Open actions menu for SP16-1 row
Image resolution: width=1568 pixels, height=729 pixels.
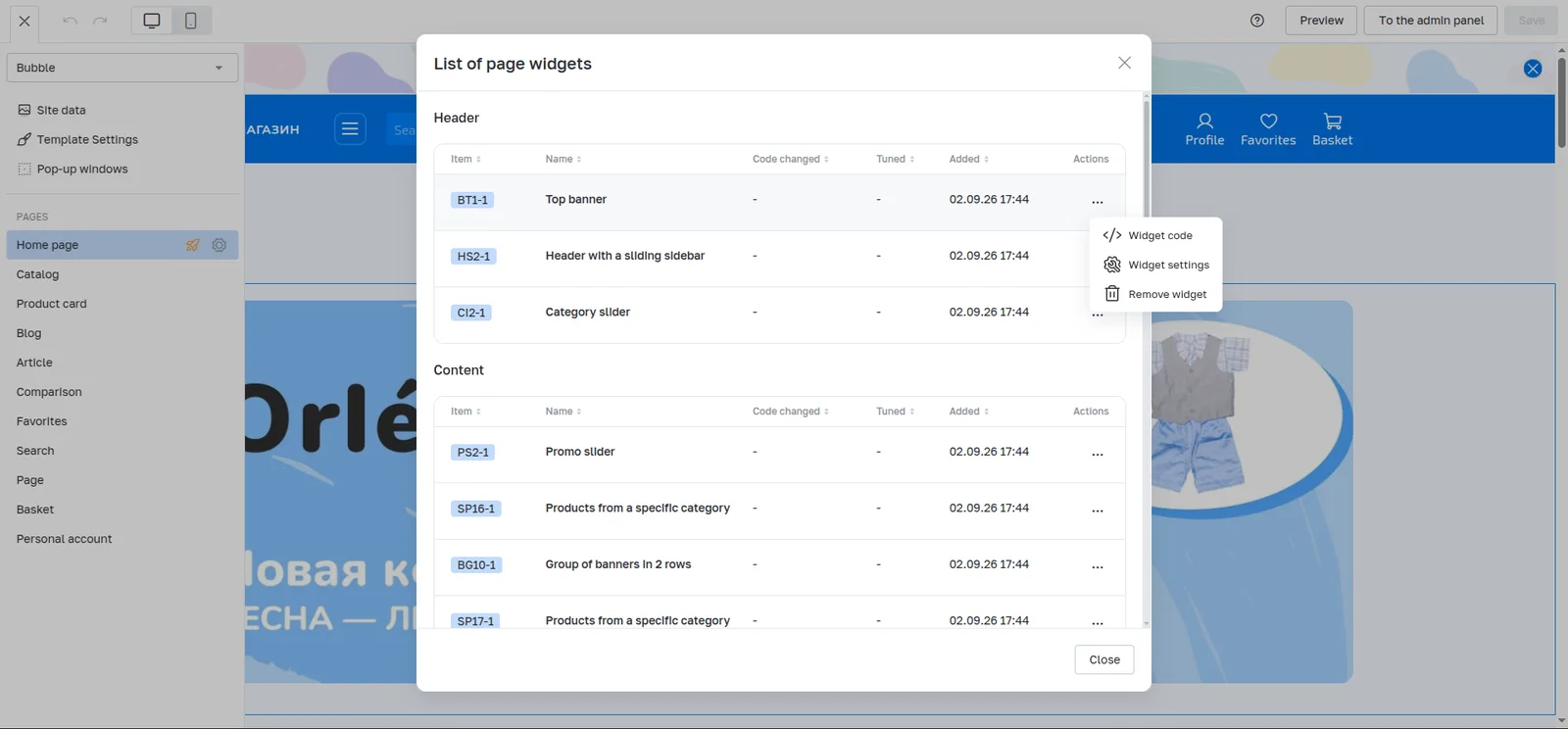1098,510
